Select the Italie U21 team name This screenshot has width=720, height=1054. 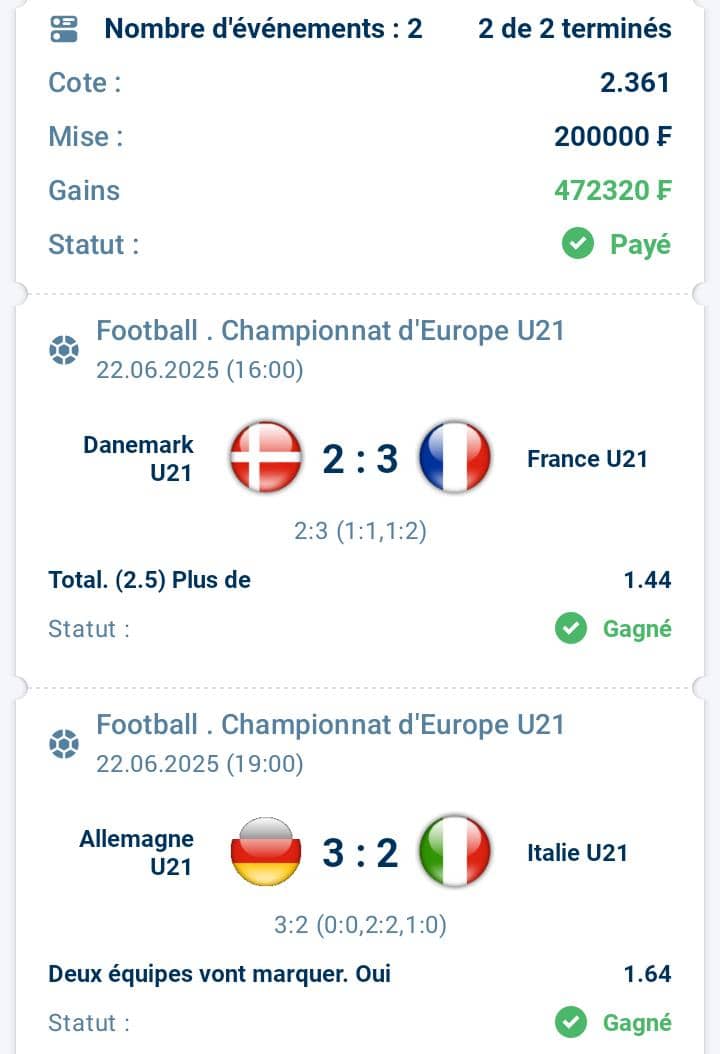pos(577,852)
